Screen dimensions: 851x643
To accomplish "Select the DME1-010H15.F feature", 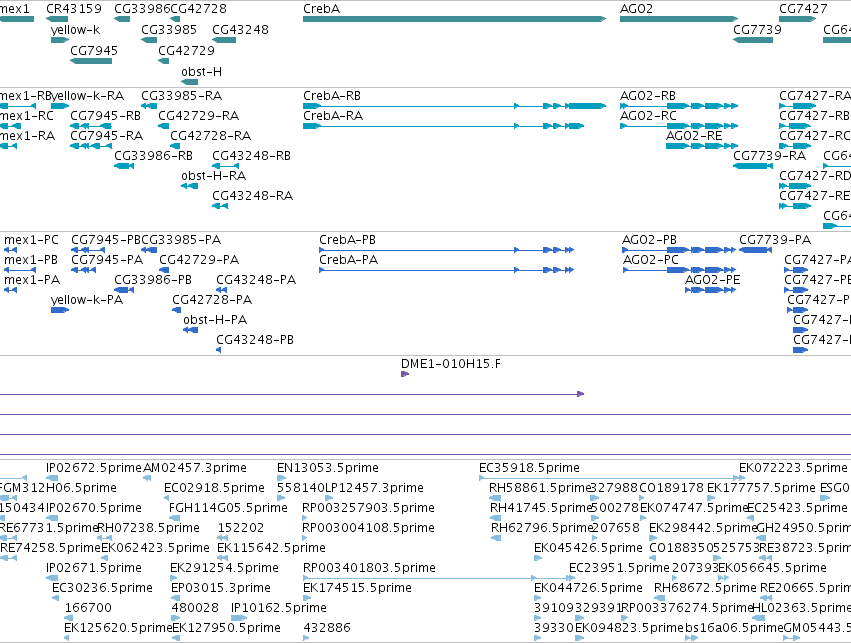I will pyautogui.click(x=405, y=374).
